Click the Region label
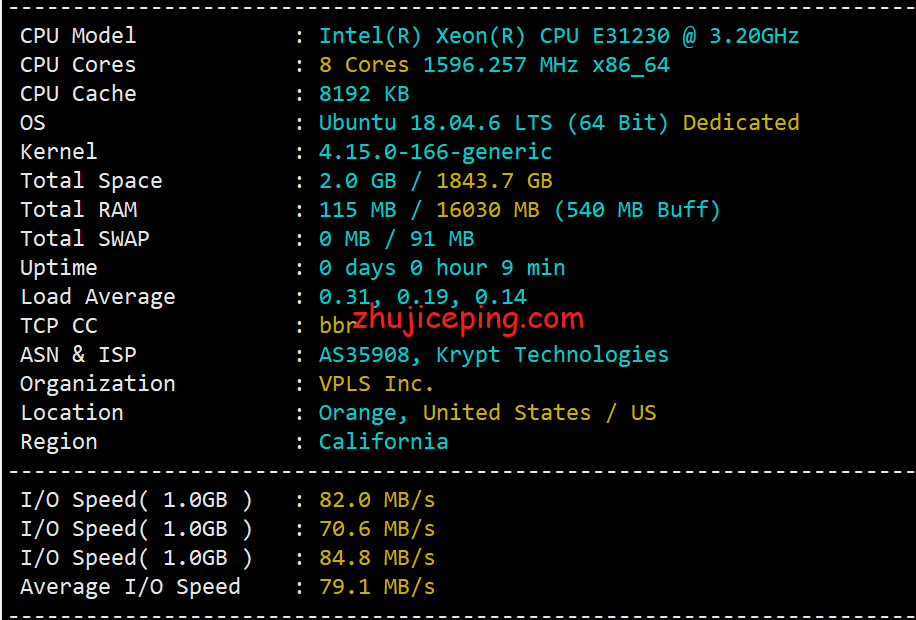Viewport: 916px width, 620px height. 58,442
